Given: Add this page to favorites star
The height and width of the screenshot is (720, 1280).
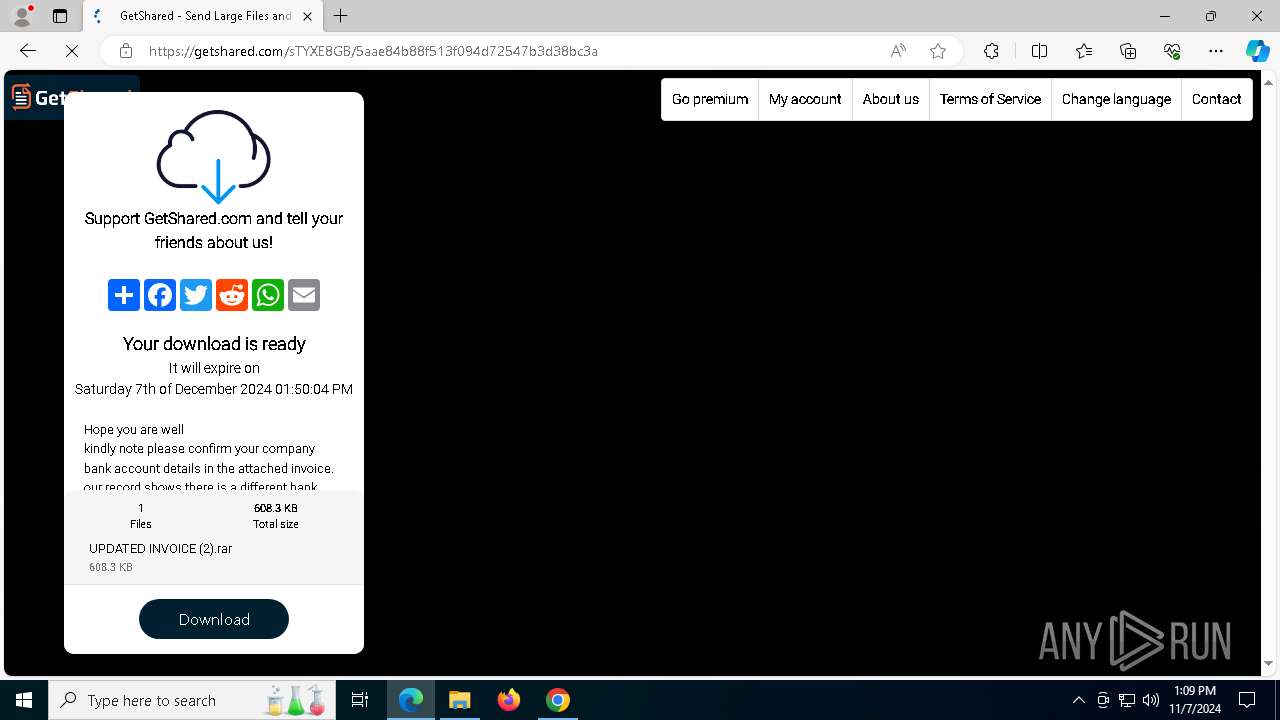Looking at the screenshot, I should click(x=938, y=51).
